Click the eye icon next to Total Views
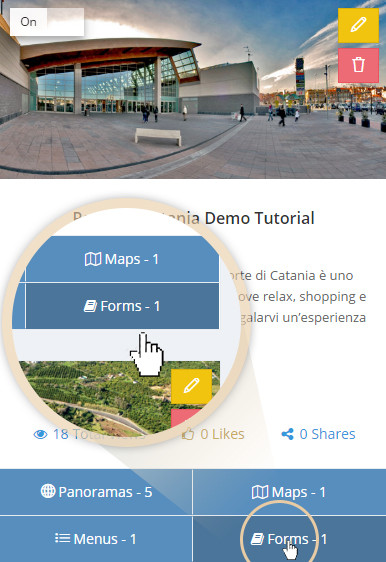The height and width of the screenshot is (562, 386). [x=40, y=434]
